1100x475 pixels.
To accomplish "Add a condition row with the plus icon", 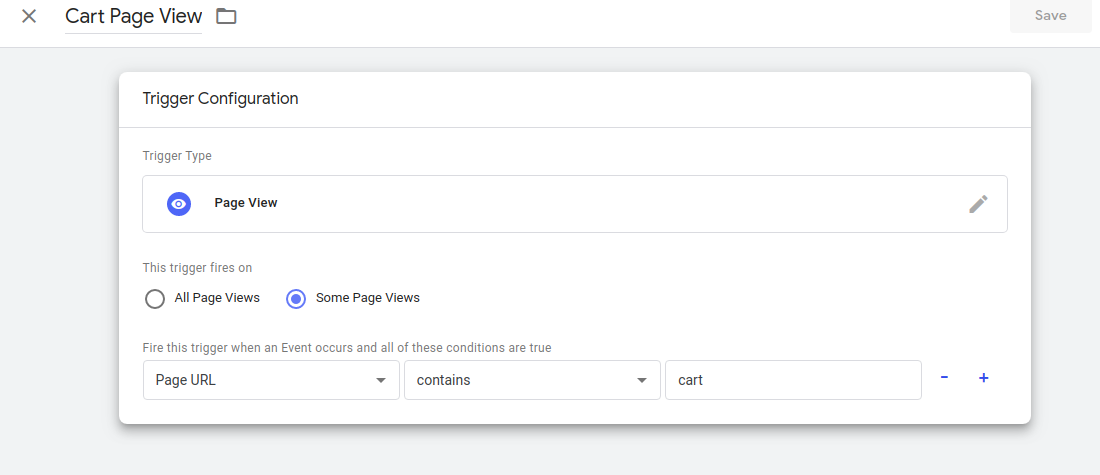I will tap(983, 378).
